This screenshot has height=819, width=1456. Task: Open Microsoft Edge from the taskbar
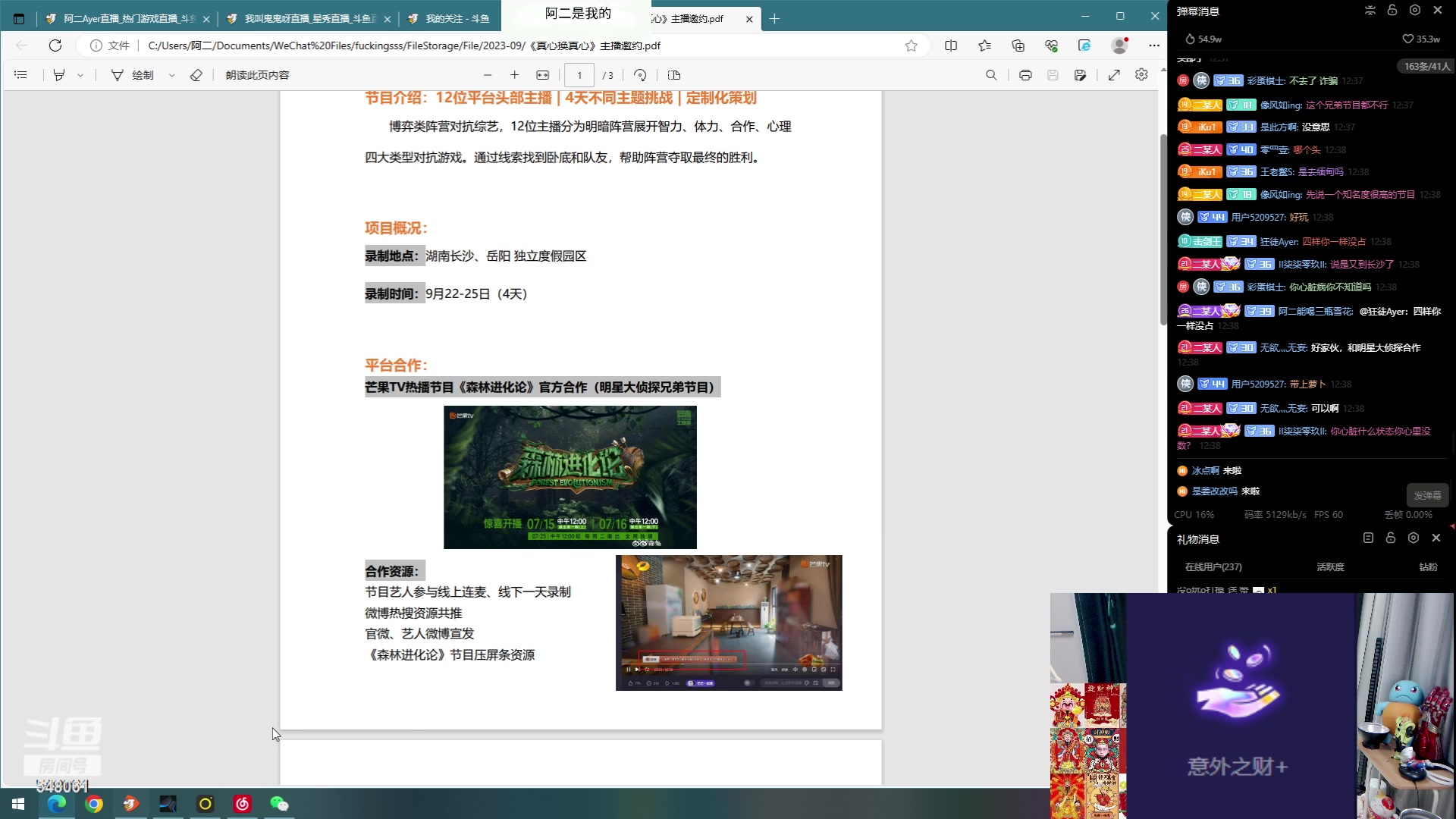coord(57,804)
